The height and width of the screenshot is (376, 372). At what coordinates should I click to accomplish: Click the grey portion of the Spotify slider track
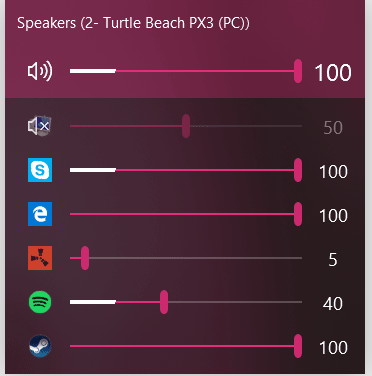235,302
